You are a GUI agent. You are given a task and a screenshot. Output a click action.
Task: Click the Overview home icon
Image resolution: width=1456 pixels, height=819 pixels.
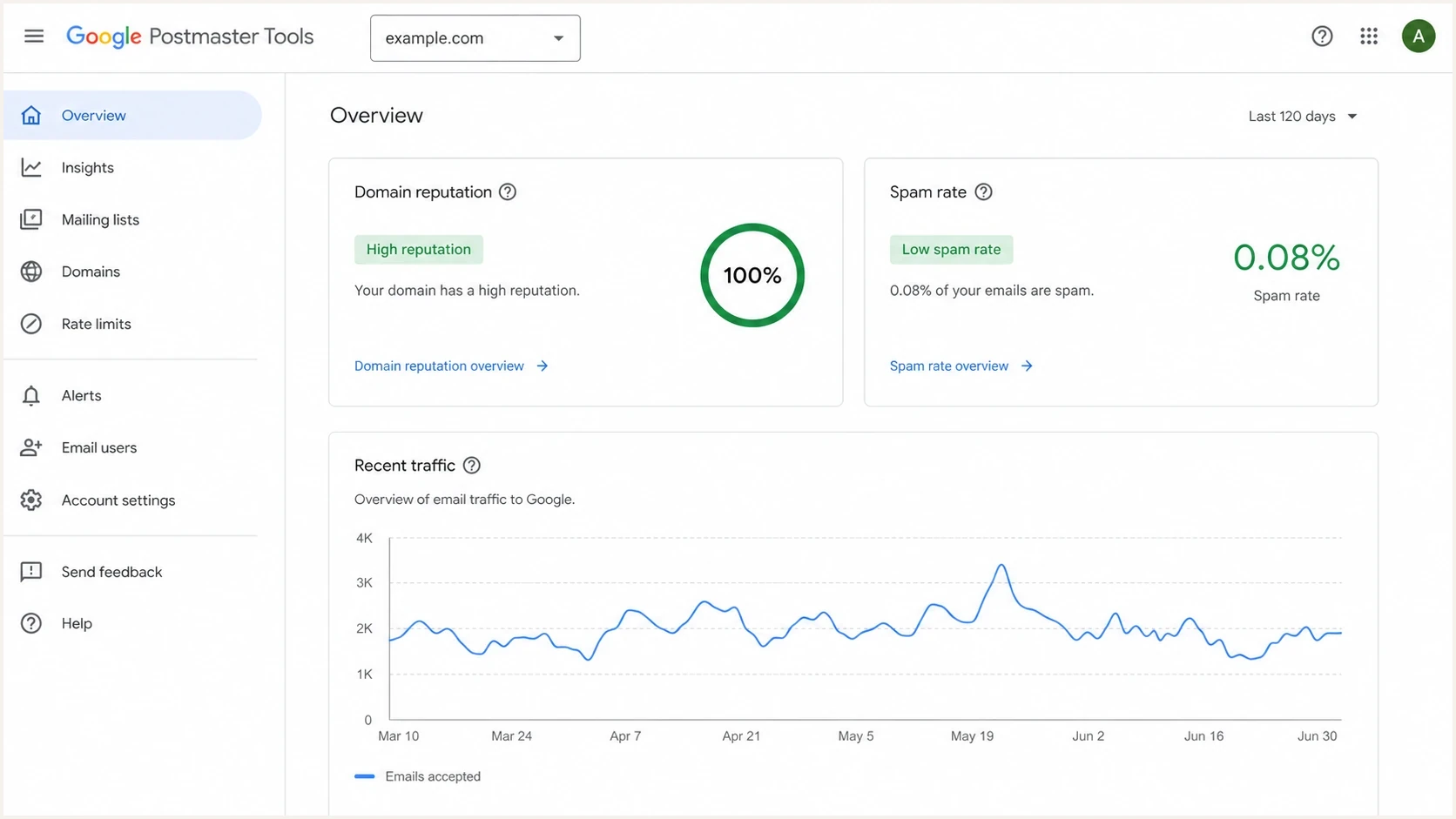[31, 115]
